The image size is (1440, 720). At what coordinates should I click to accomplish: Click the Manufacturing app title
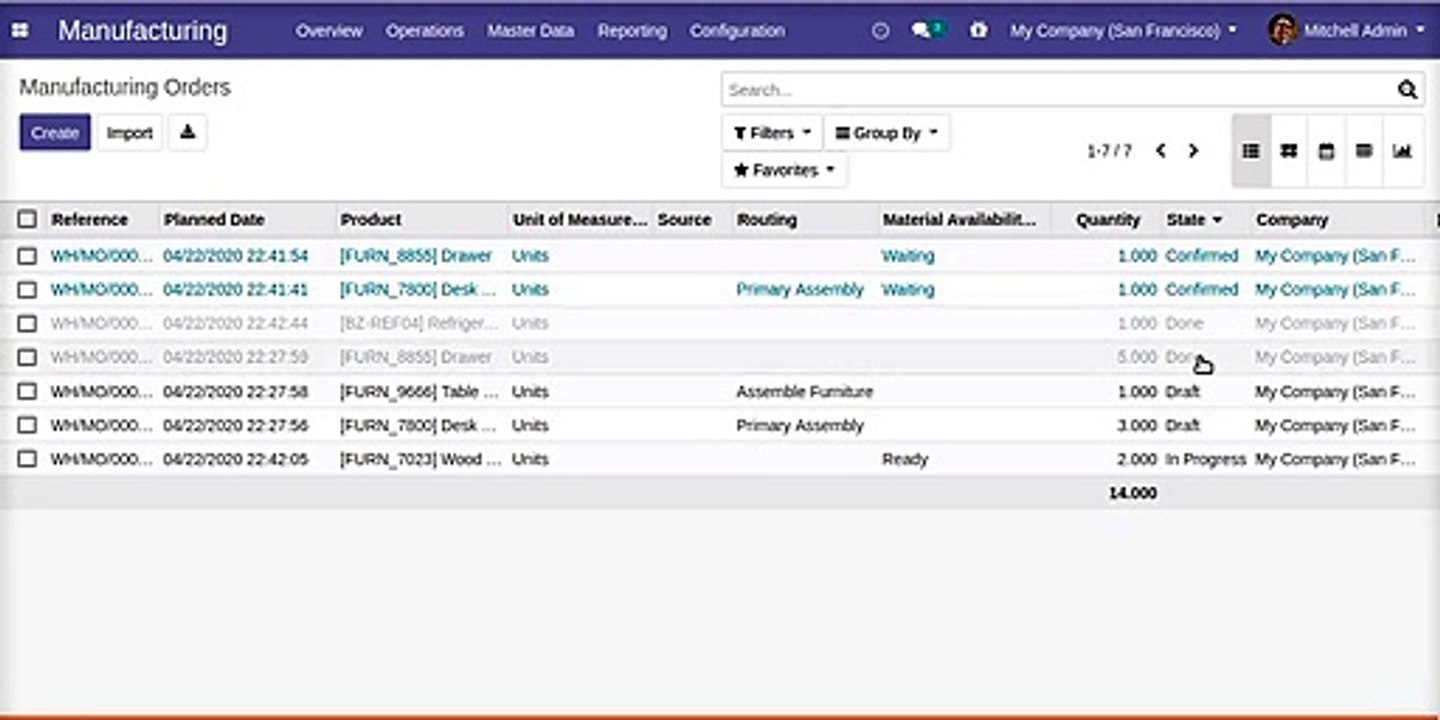[142, 31]
